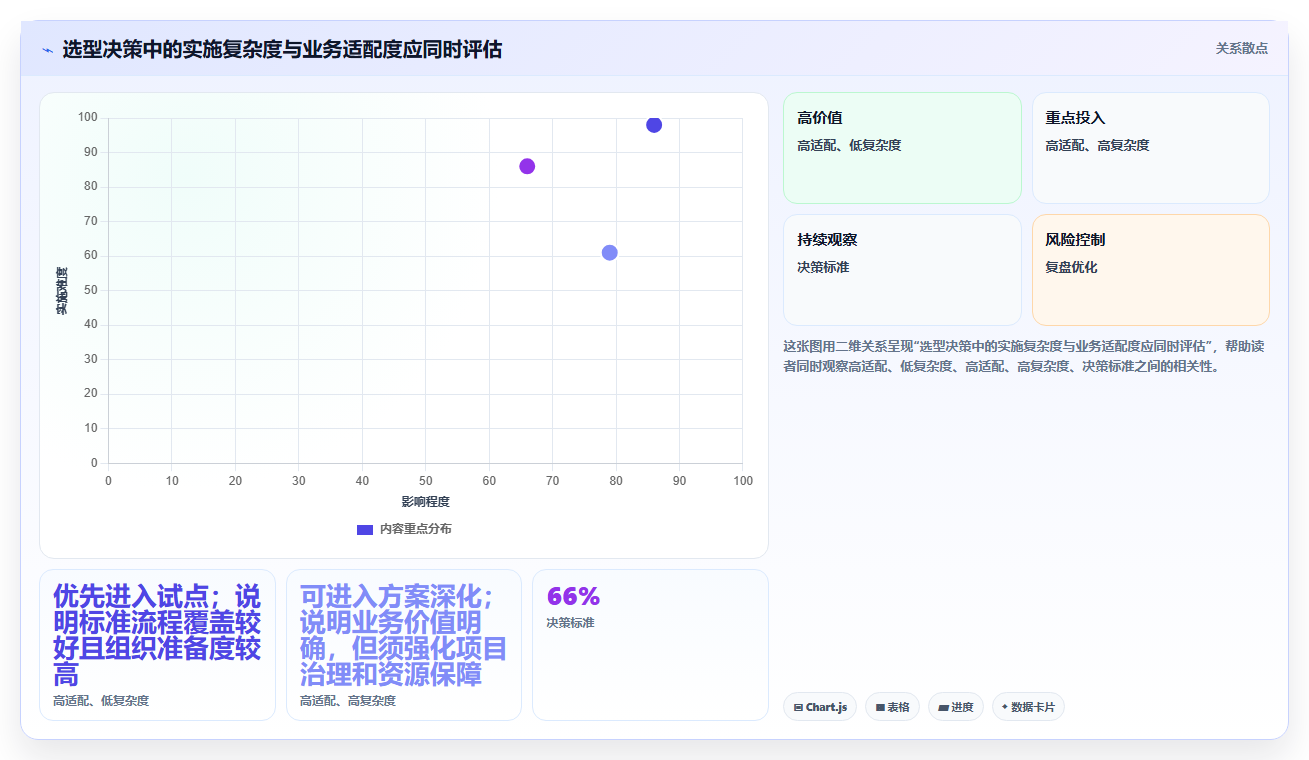The width and height of the screenshot is (1309, 760).
Task: Click the 数据卡片 tag chip
Action: click(1028, 707)
